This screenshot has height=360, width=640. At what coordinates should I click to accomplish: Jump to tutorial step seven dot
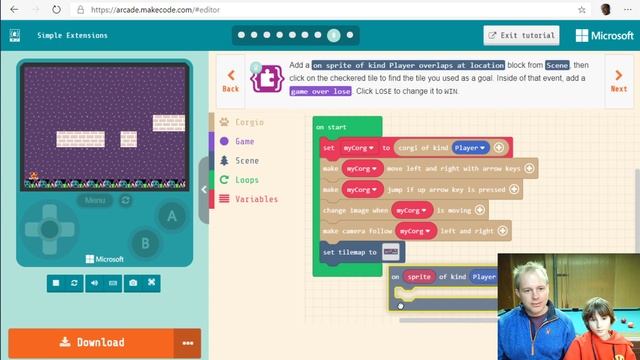(x=318, y=35)
